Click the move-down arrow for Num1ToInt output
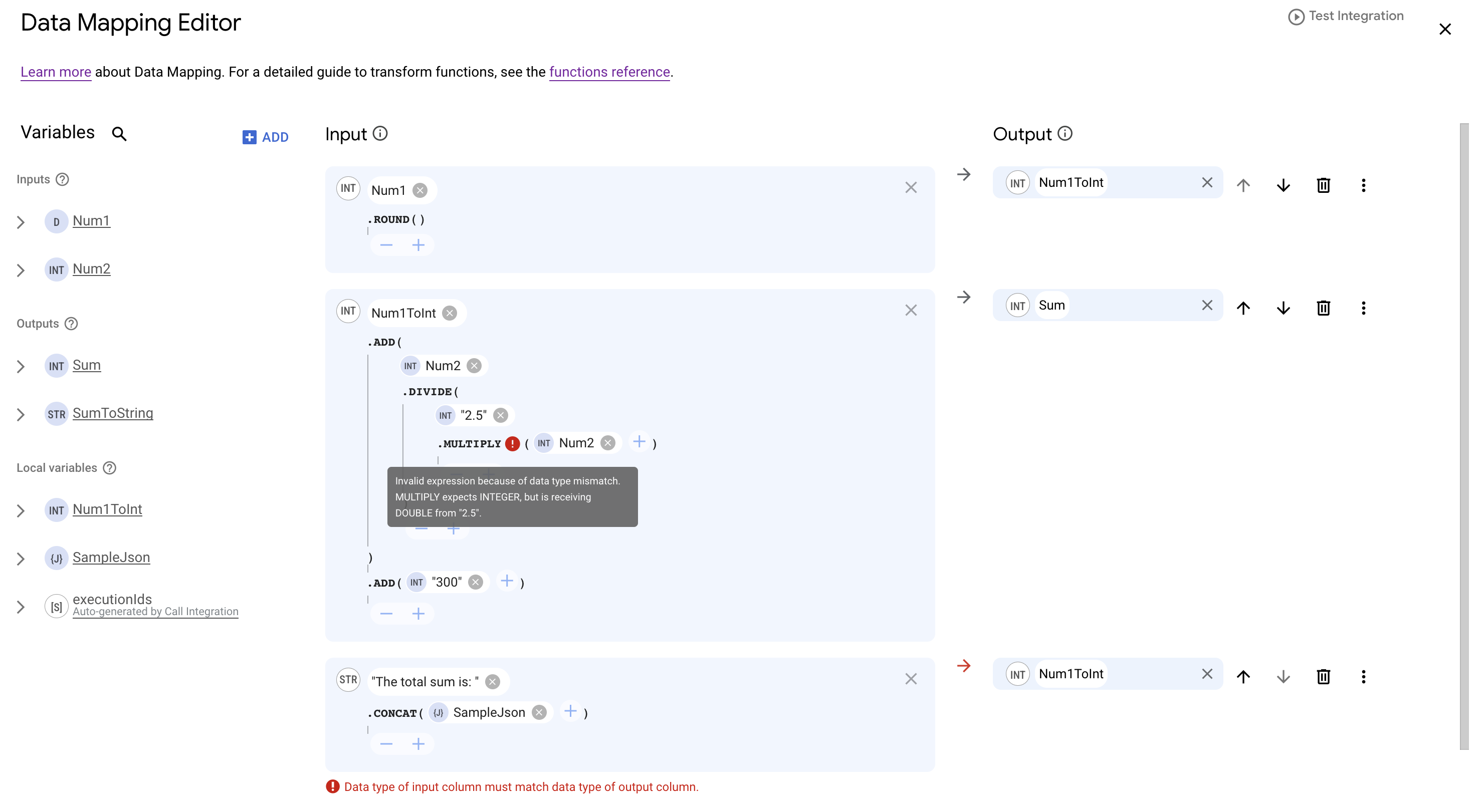The width and height of the screenshot is (1483, 812). click(x=1284, y=185)
